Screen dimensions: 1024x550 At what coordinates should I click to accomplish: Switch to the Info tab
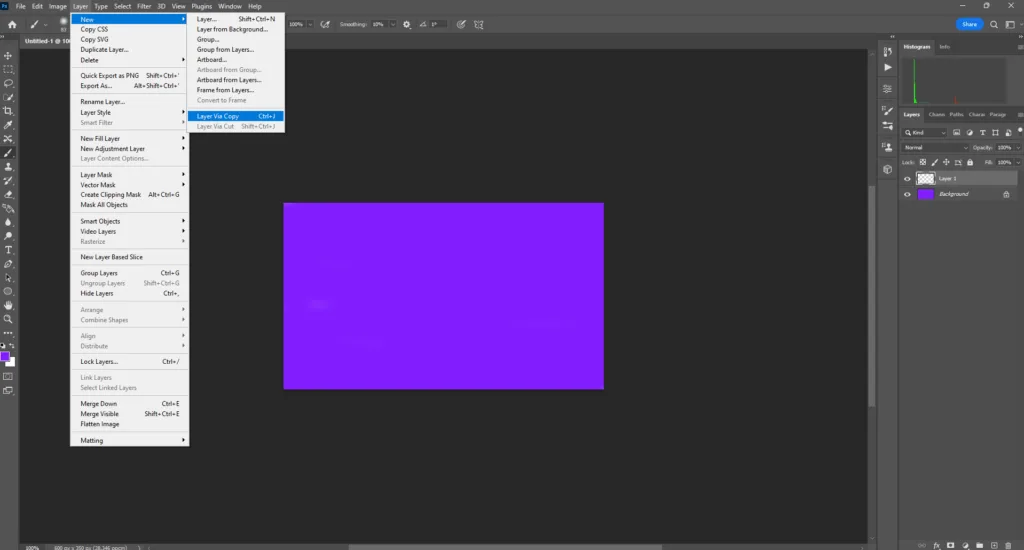944,47
